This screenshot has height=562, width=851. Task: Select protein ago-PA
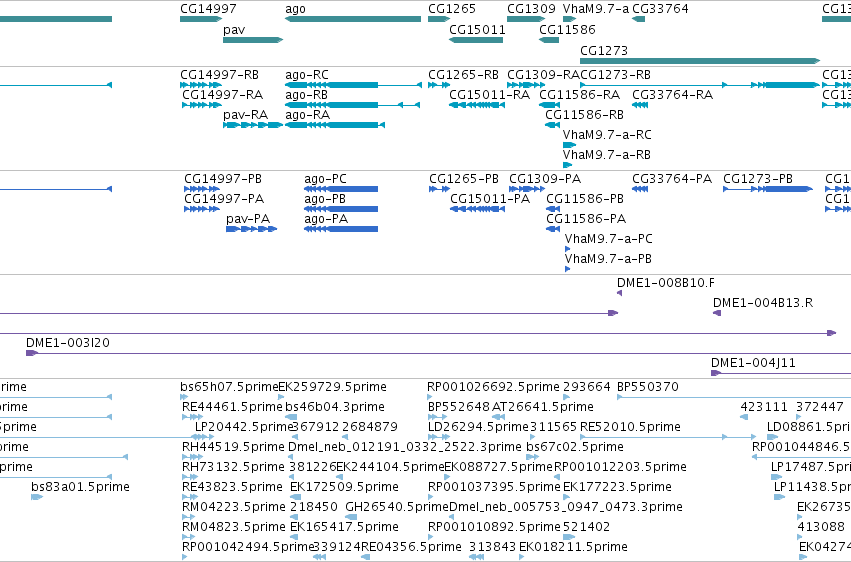pos(326,219)
